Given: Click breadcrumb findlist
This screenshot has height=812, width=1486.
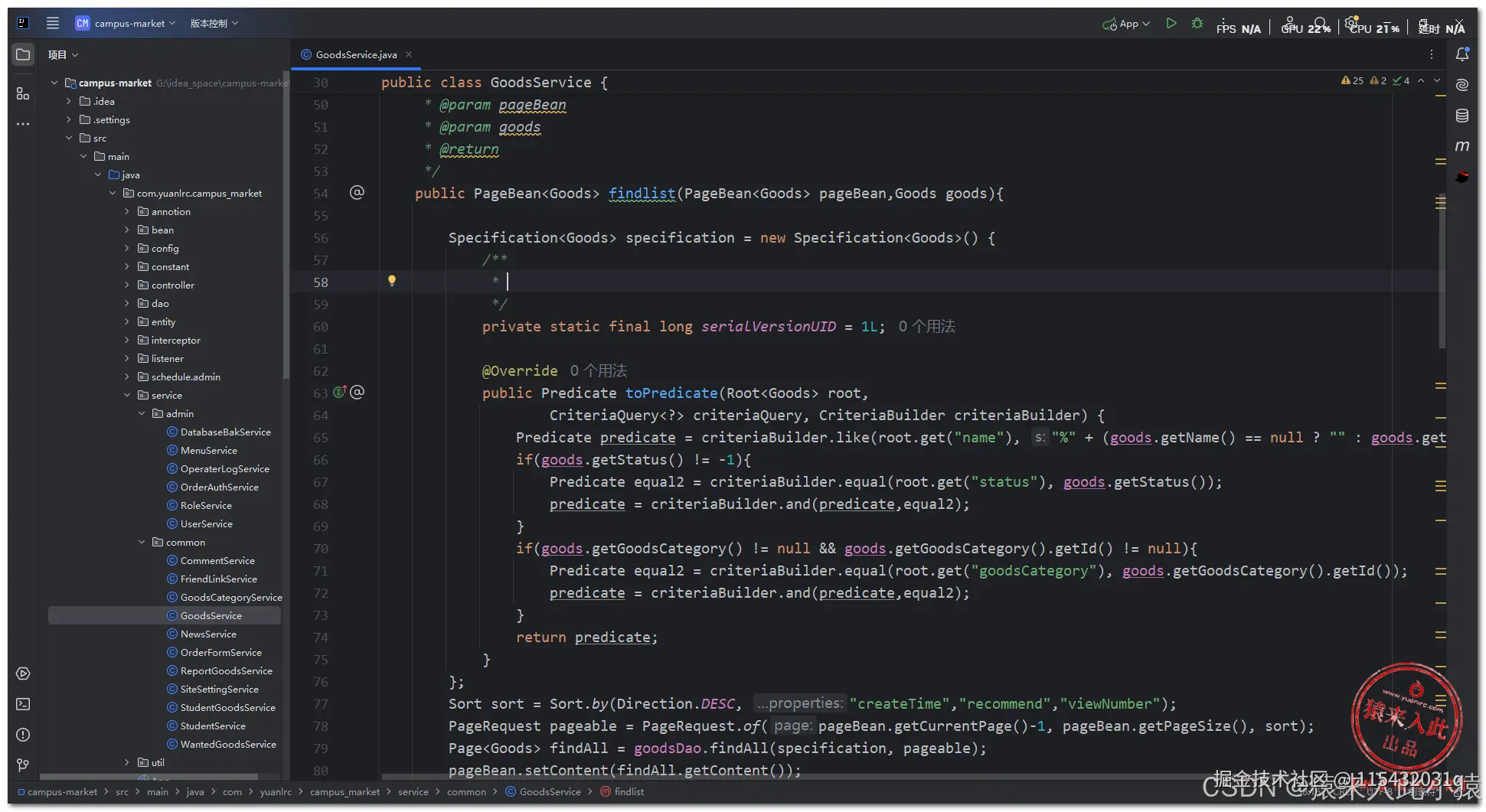Looking at the screenshot, I should point(622,792).
